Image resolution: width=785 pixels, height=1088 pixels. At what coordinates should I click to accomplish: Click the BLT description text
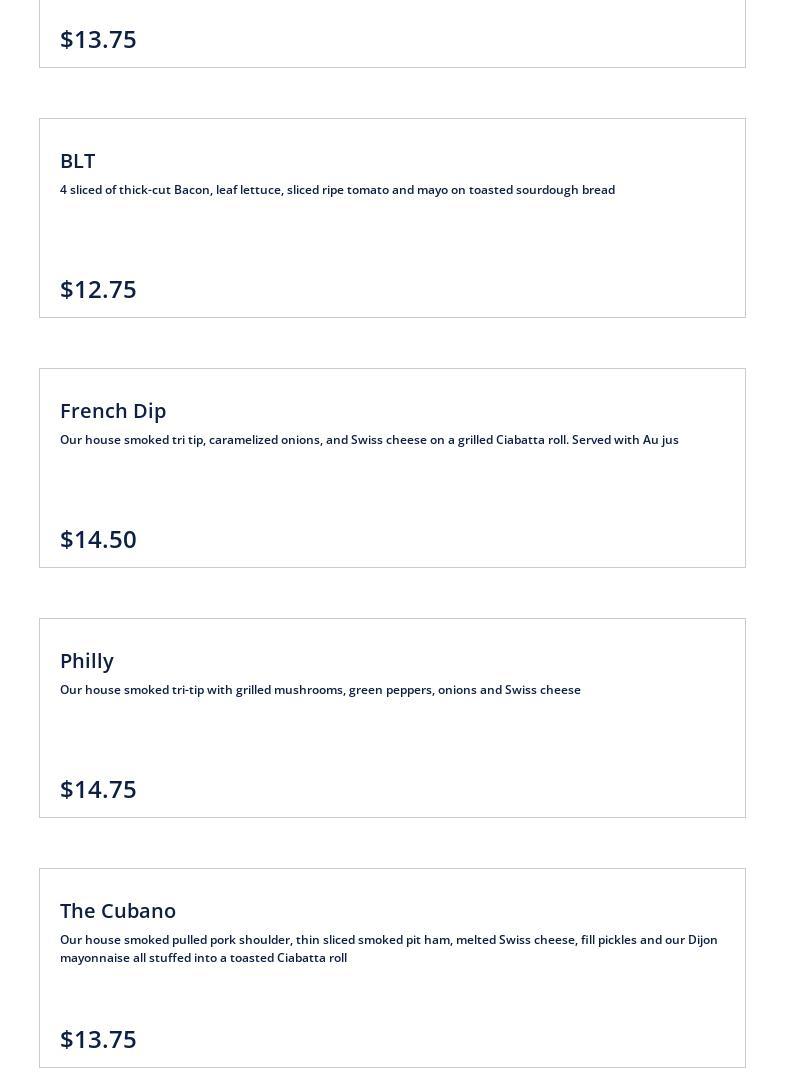[337, 190]
